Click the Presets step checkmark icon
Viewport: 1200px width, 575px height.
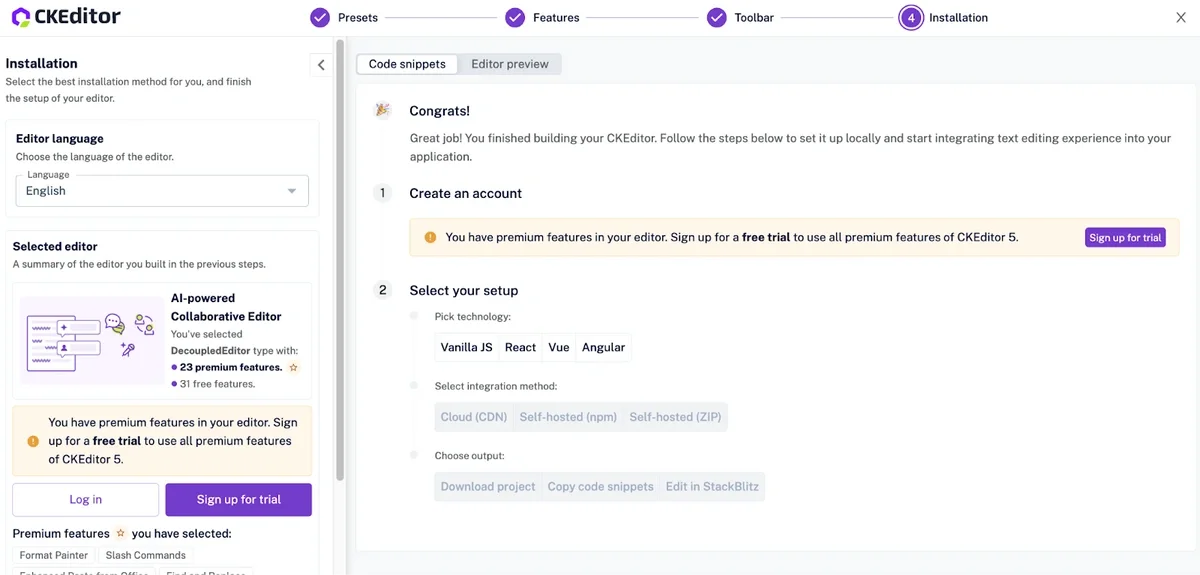click(320, 18)
